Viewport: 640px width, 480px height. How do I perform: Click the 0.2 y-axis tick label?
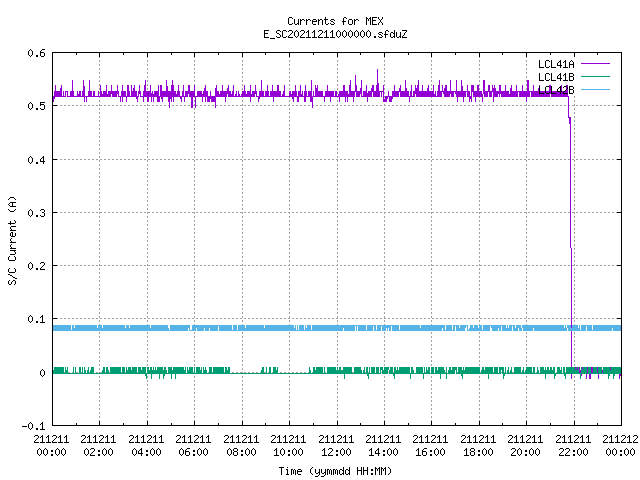(36, 266)
